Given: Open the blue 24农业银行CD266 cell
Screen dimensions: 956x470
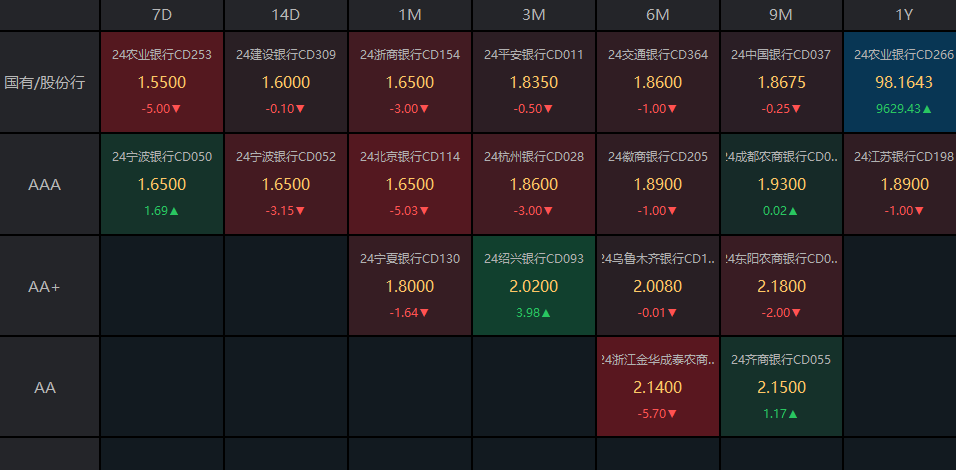Looking at the screenshot, I should [x=900, y=82].
